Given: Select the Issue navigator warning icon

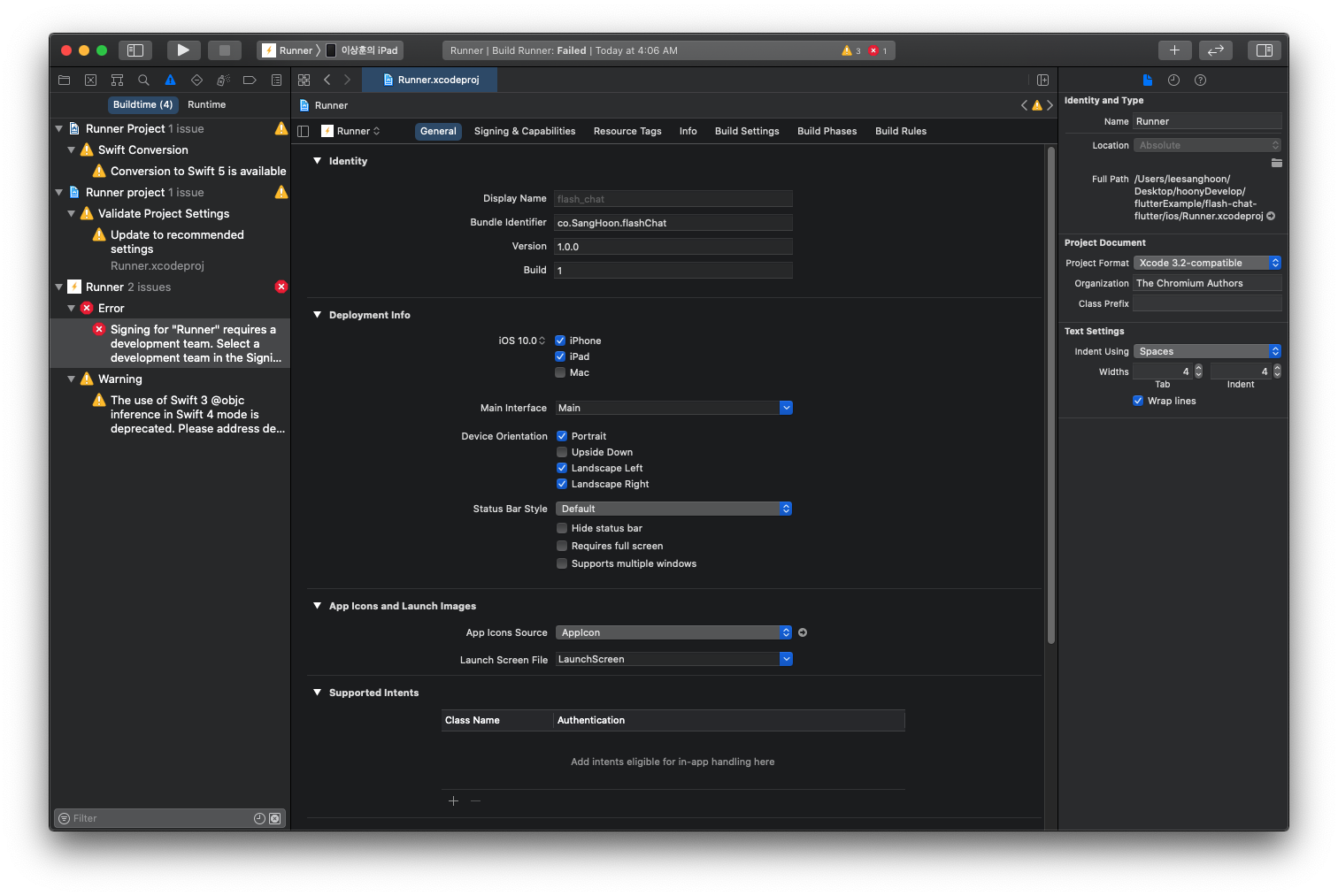Looking at the screenshot, I should [x=170, y=80].
